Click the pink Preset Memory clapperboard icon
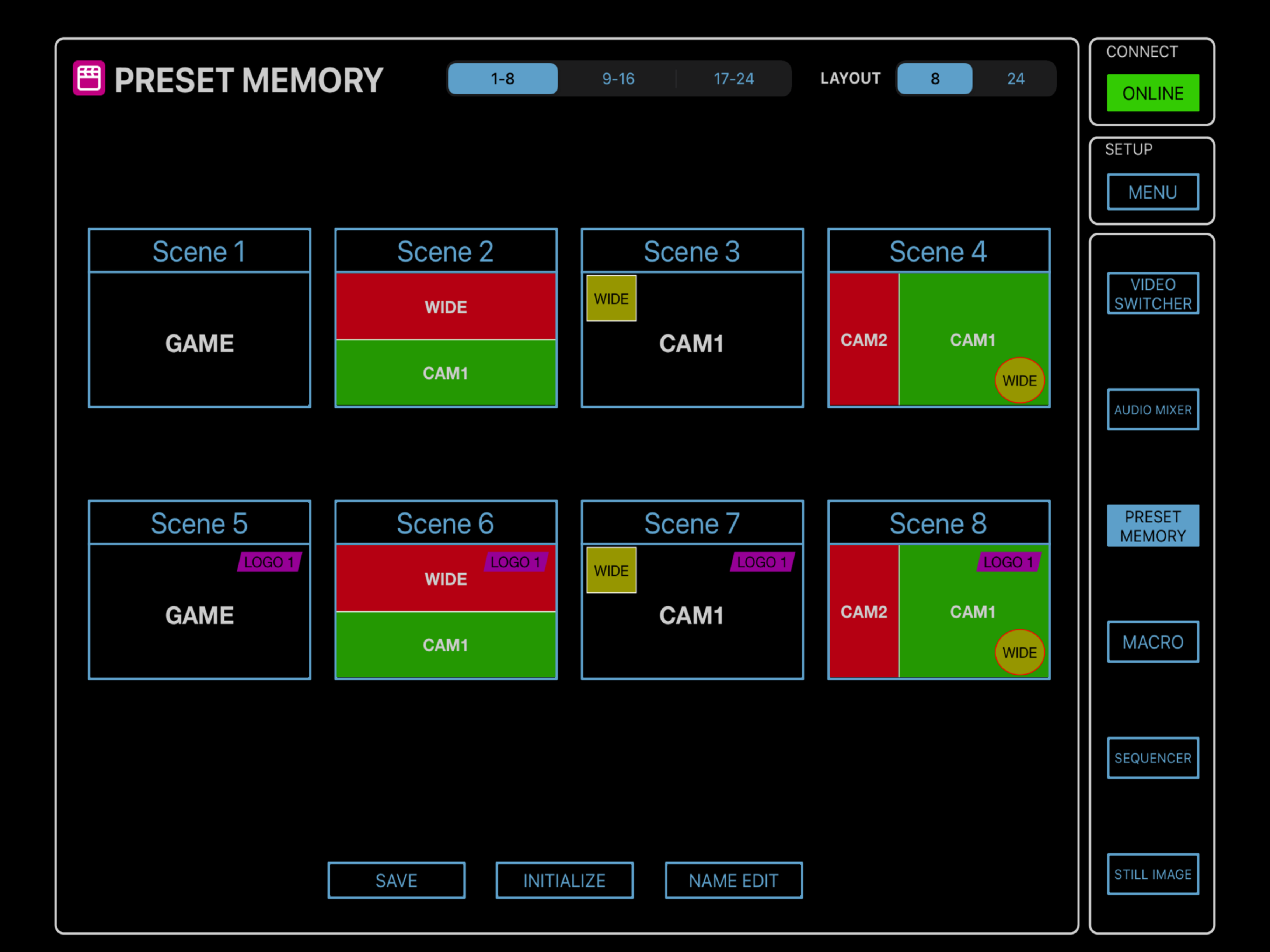 (x=89, y=78)
